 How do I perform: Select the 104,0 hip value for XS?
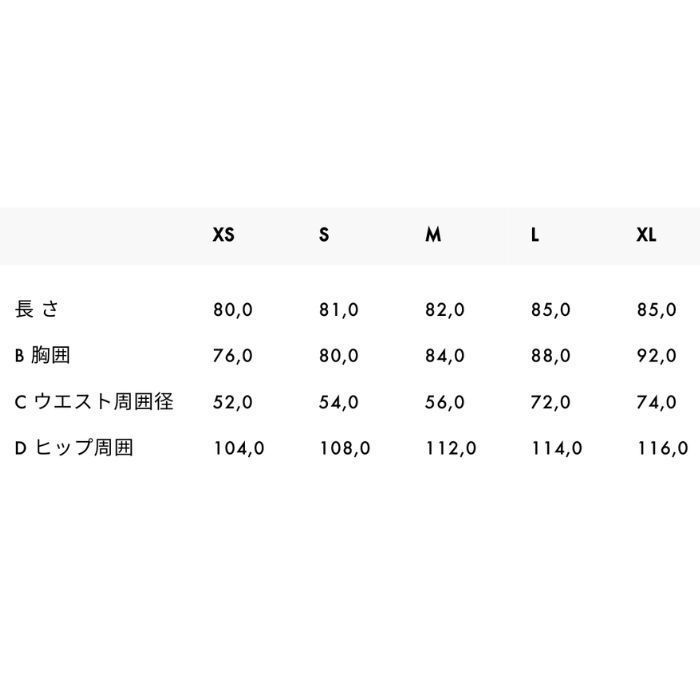[x=239, y=448]
